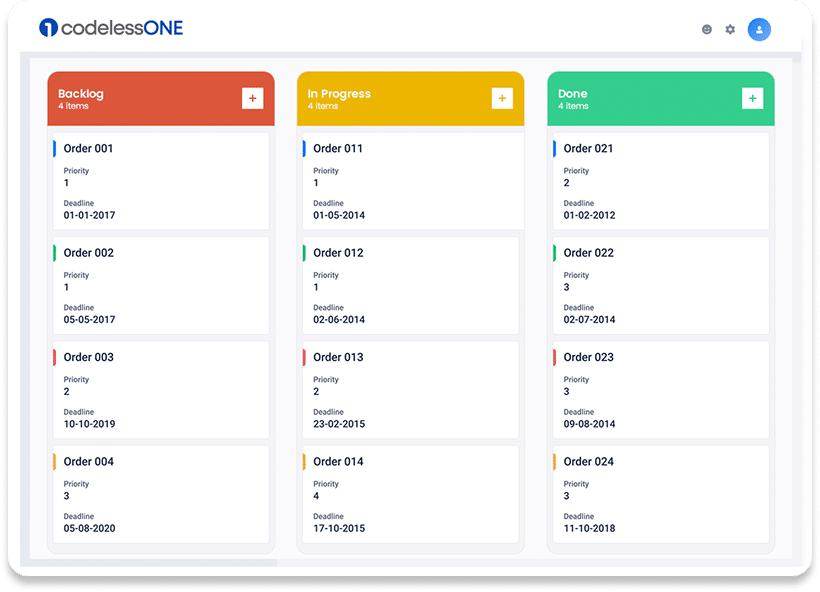Click the Order 004 card
Screen dimensions: 820x592
[x=160, y=493]
